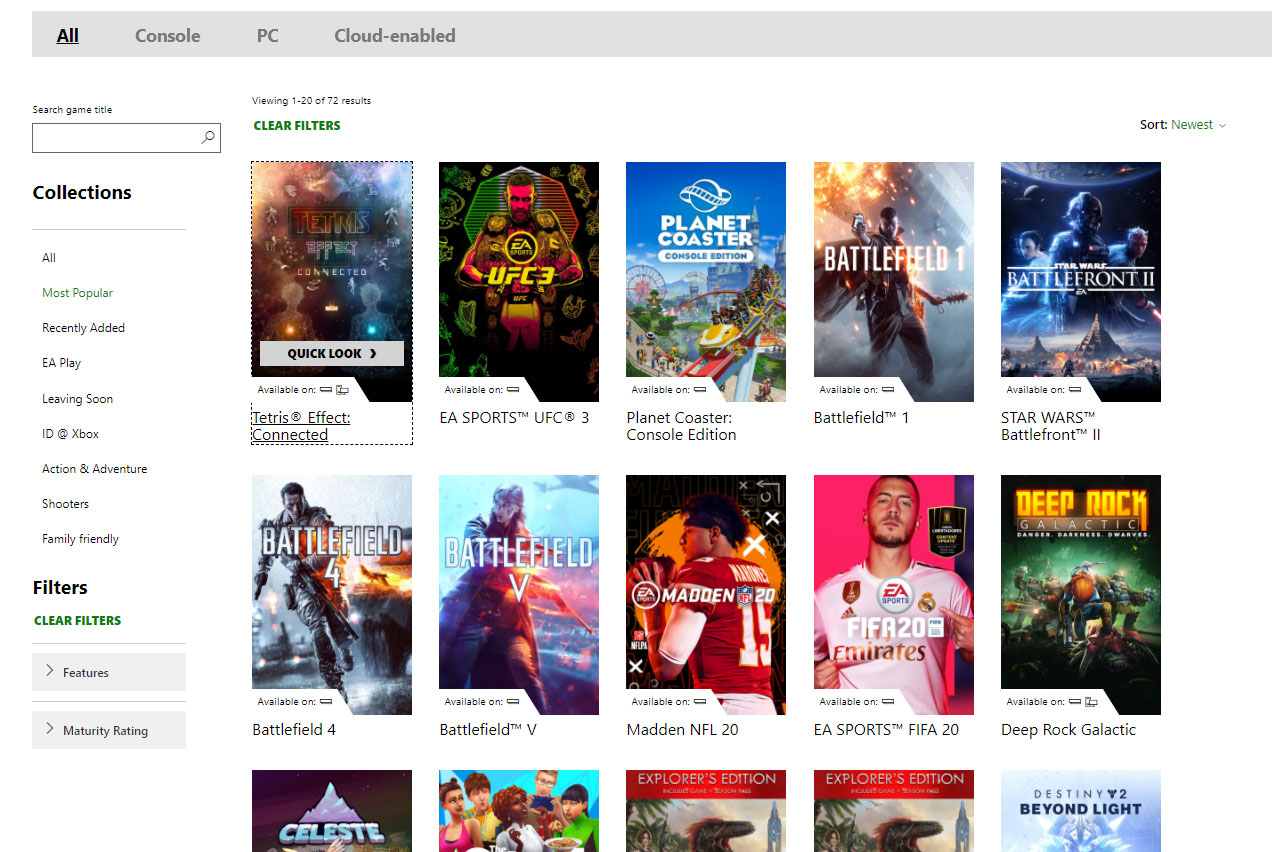Screen dimensions: 1272x852
Task: Click console icon on Planet Coaster card
Action: click(700, 390)
